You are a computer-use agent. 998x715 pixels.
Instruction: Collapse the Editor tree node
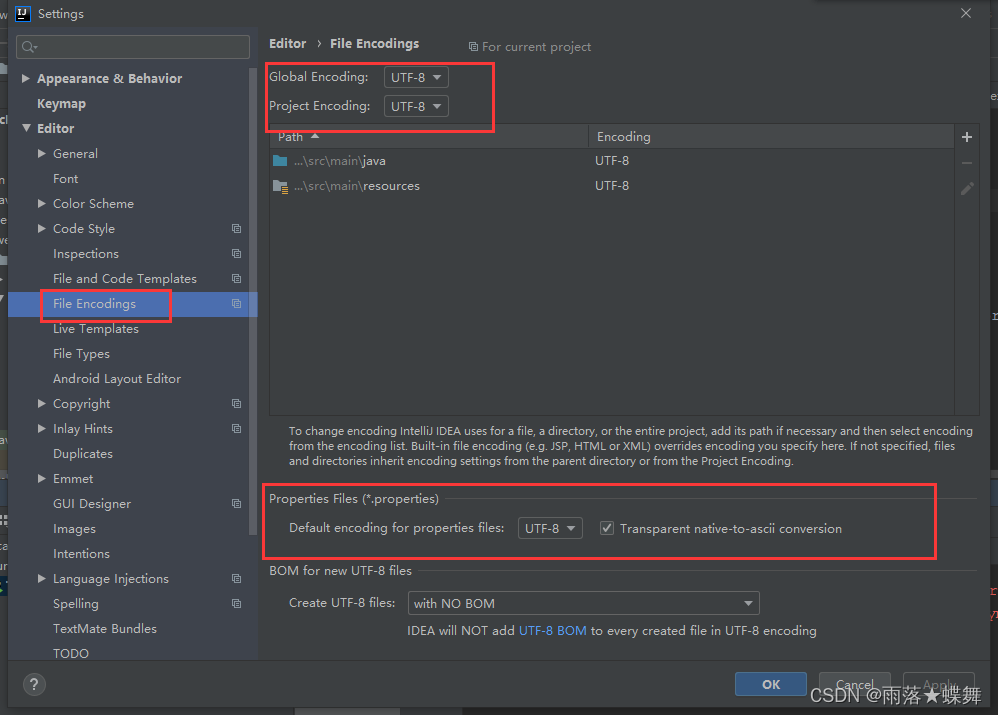pos(26,128)
